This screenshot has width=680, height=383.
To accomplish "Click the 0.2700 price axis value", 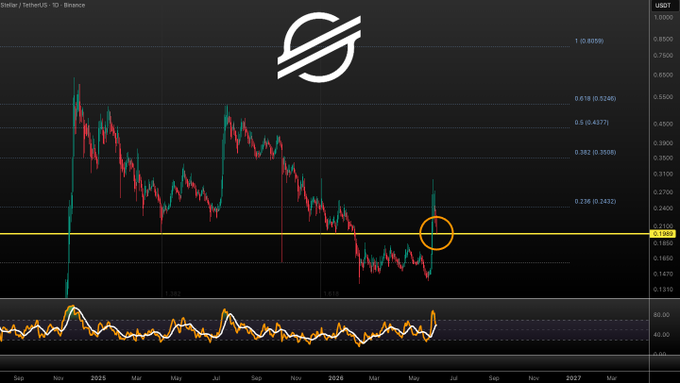I will click(x=663, y=192).
